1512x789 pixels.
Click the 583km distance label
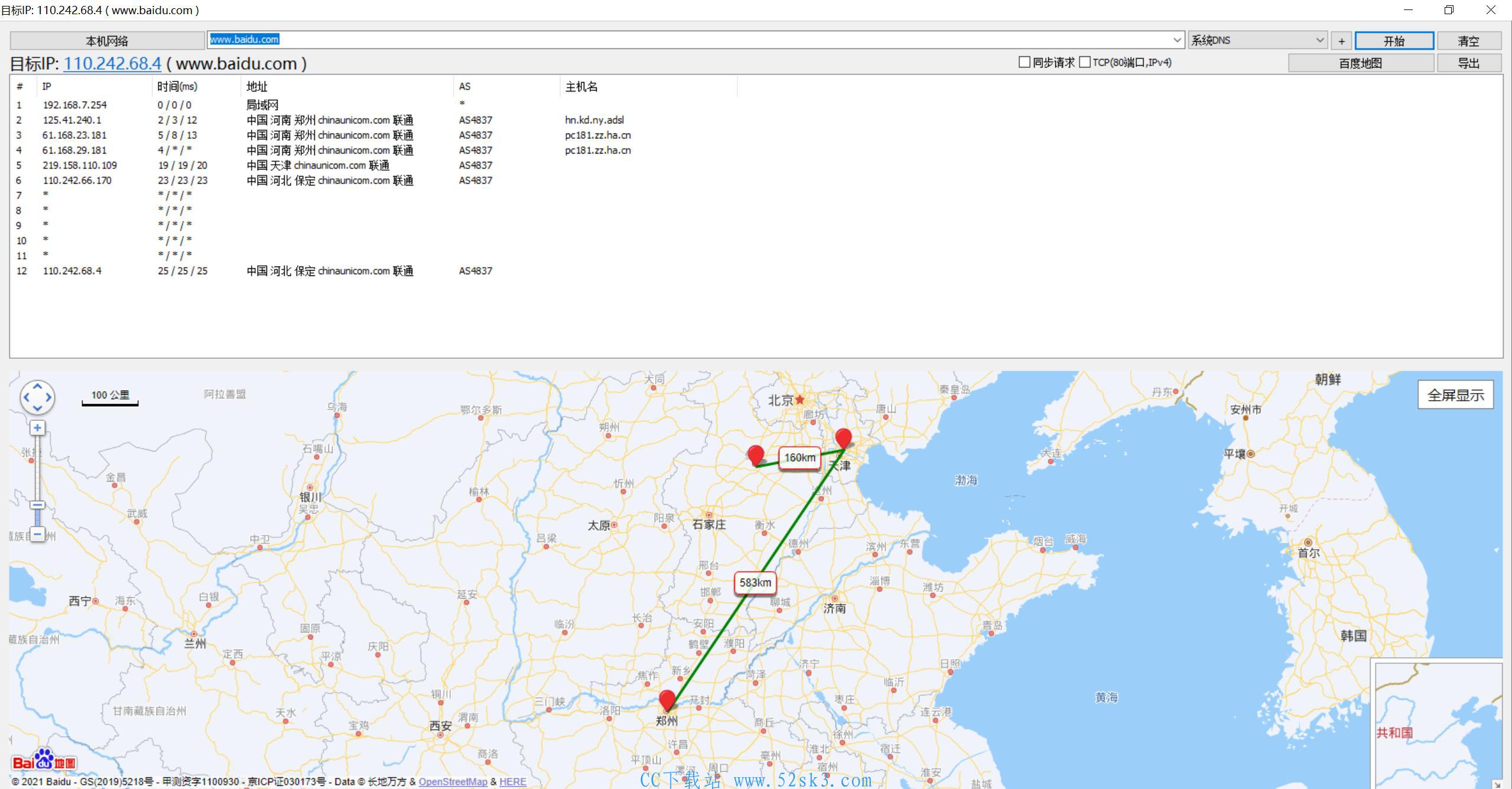click(x=755, y=583)
